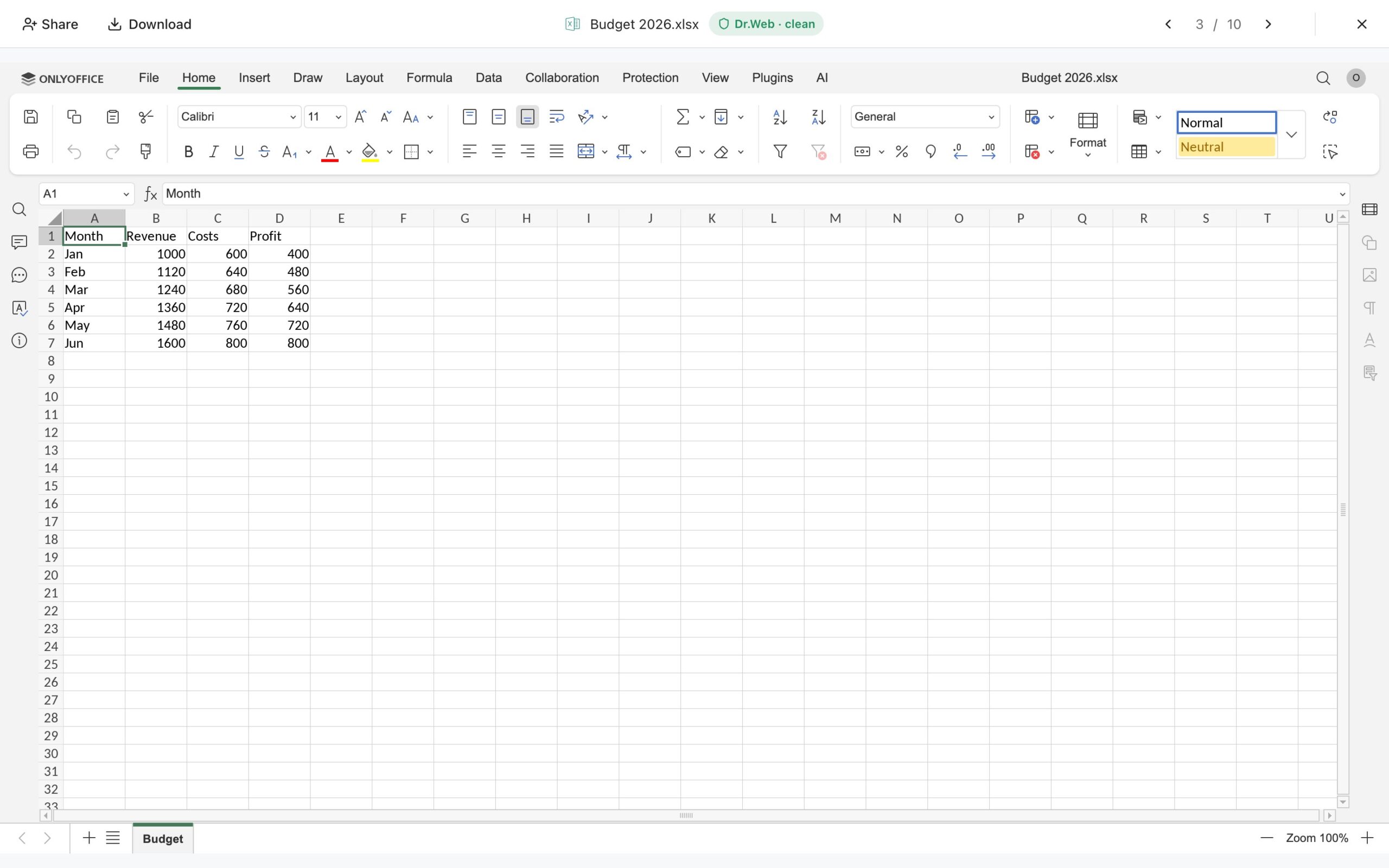1389x868 pixels.
Task: Open the About info icon
Action: 19,341
